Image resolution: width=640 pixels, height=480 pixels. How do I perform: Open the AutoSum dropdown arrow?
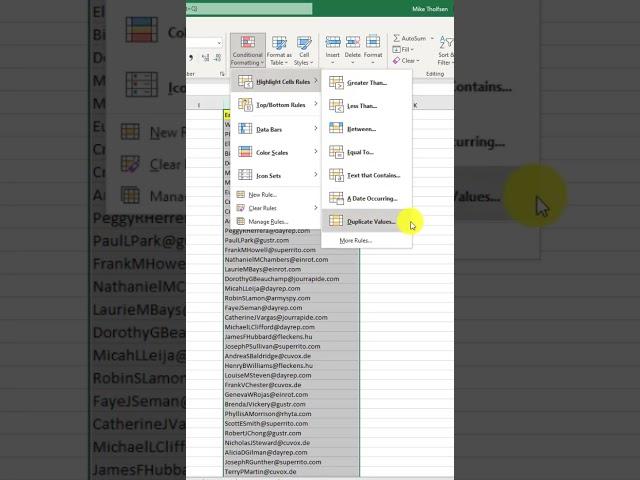(x=432, y=38)
